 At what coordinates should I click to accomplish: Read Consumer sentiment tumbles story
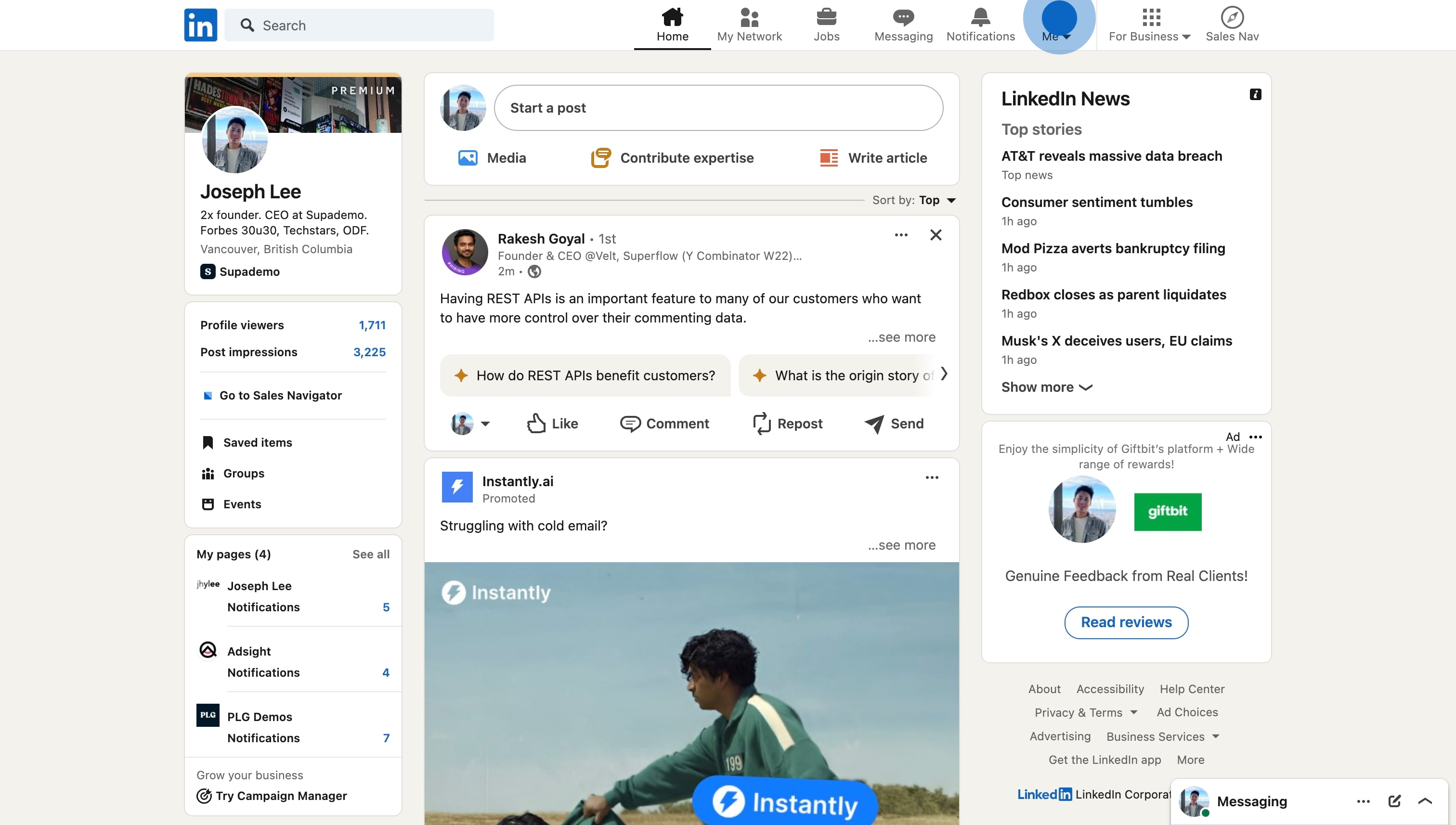[x=1097, y=202]
